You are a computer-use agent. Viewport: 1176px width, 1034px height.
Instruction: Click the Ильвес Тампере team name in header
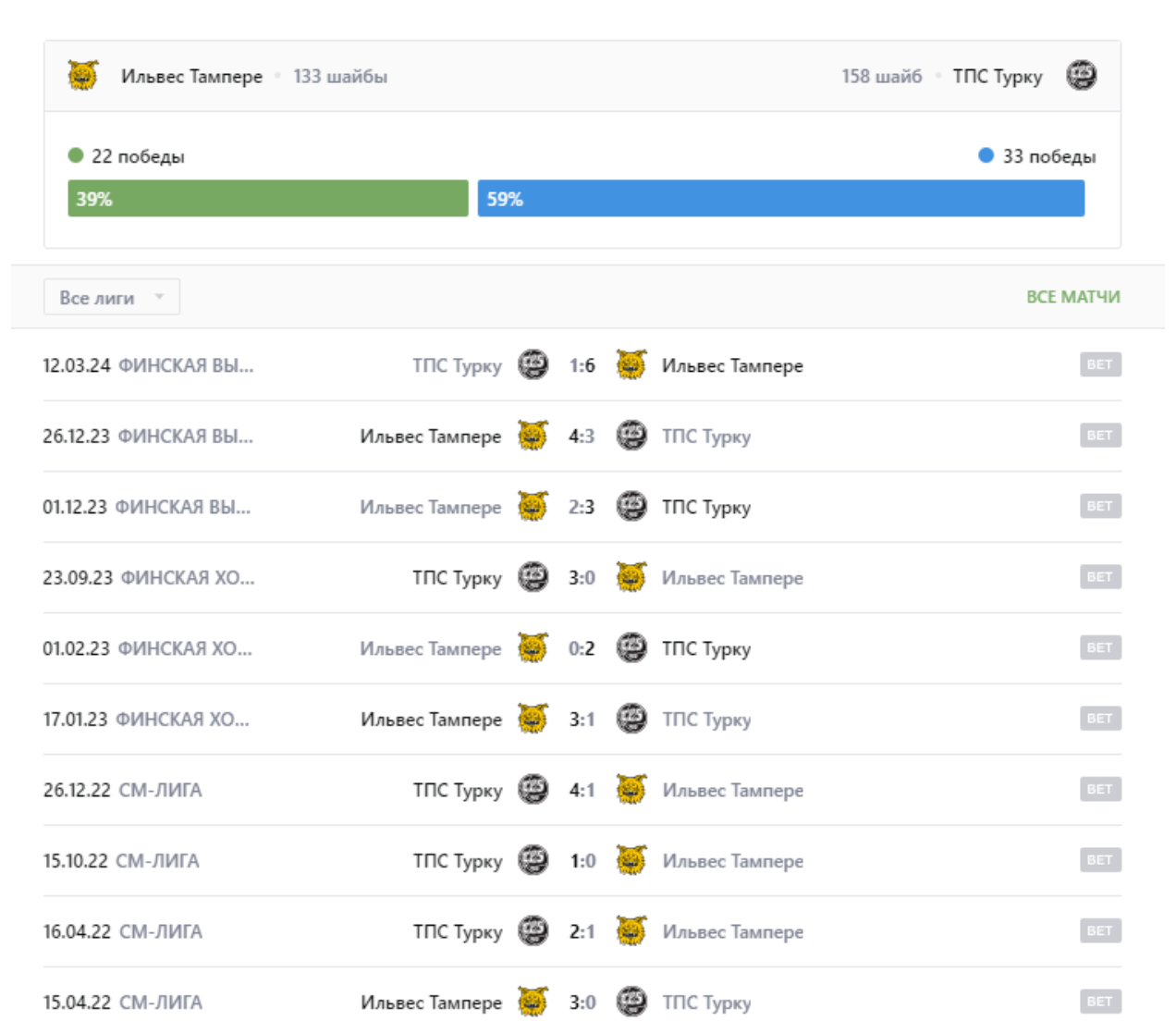[x=191, y=77]
